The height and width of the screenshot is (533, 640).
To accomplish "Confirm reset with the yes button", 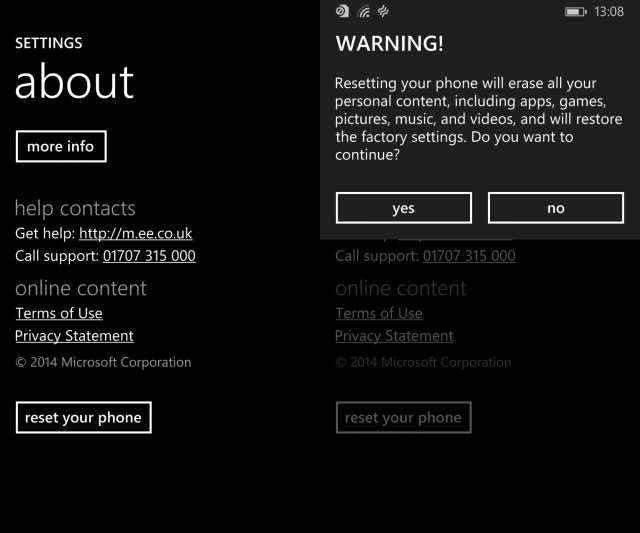I will click(x=404, y=208).
